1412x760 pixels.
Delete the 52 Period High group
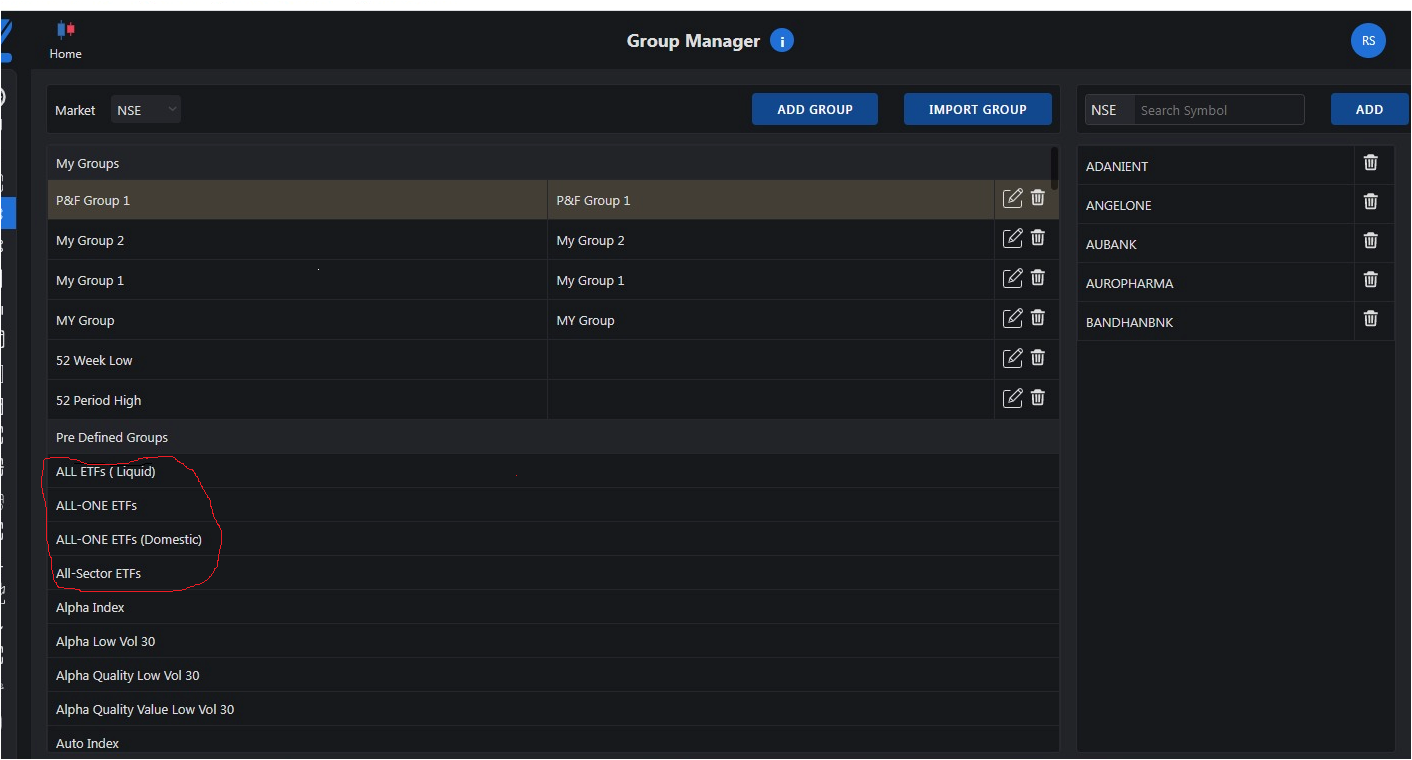pyautogui.click(x=1038, y=397)
